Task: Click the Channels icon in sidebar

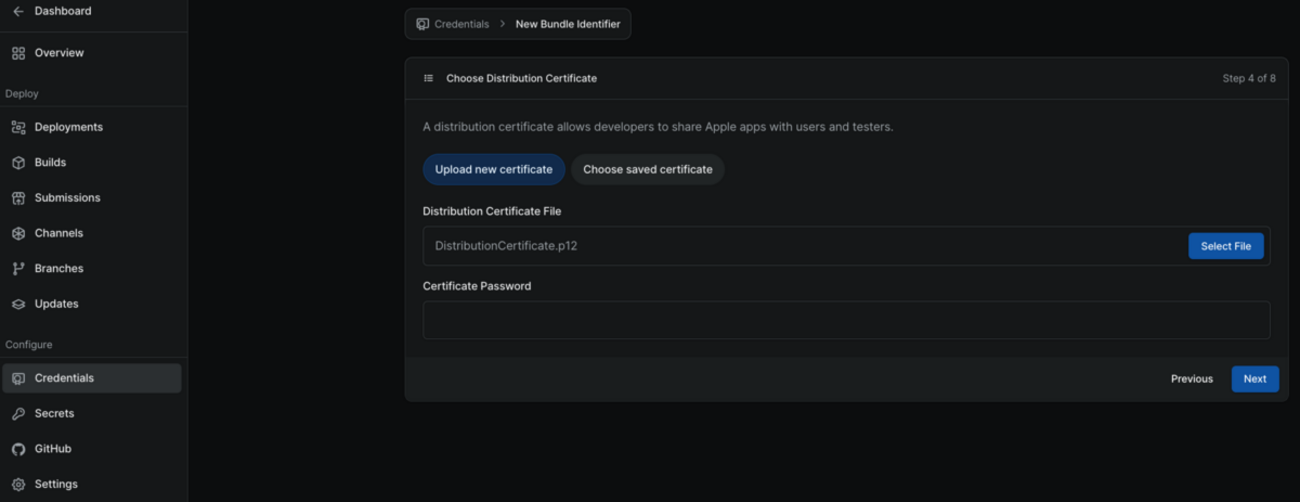Action: 18,233
